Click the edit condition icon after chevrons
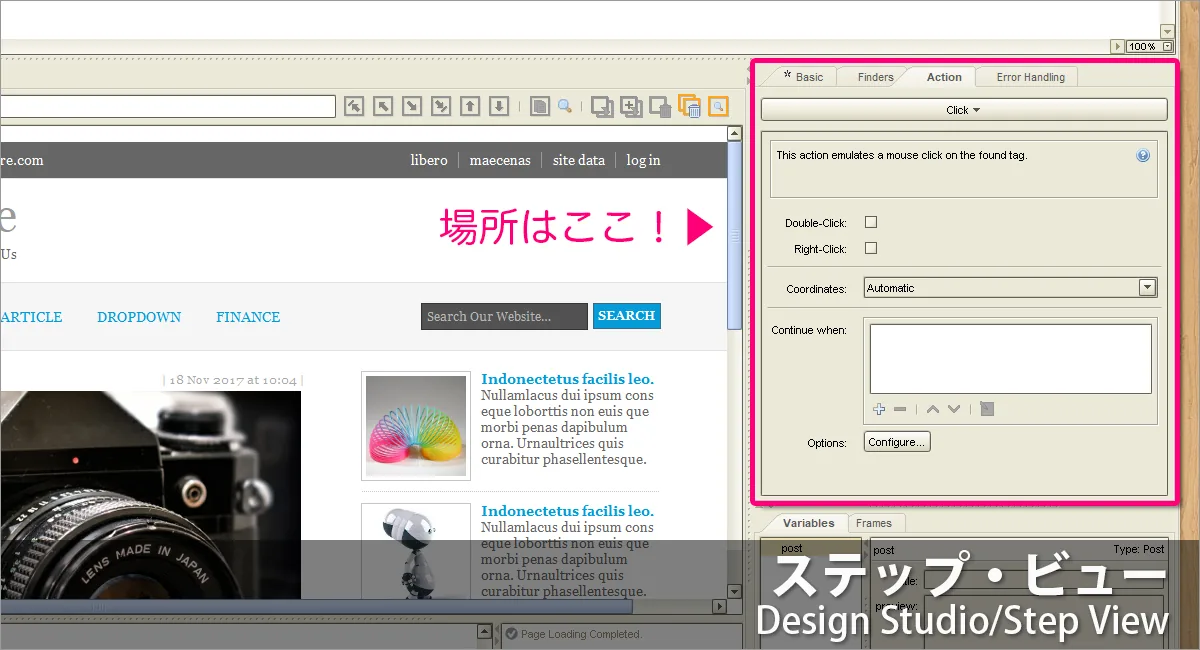This screenshot has width=1200, height=650. 987,409
